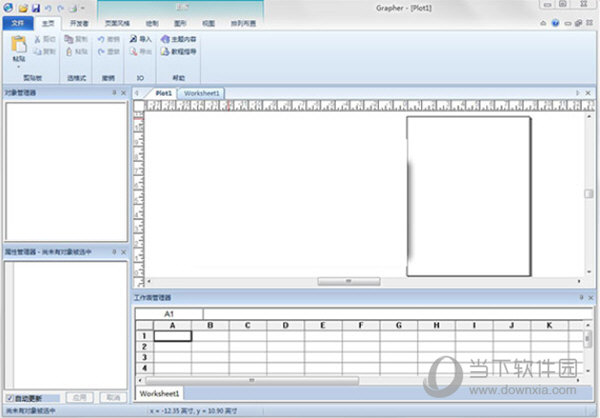
Task: Toggle the auto update (自动更新) checkbox
Action: coord(10,398)
